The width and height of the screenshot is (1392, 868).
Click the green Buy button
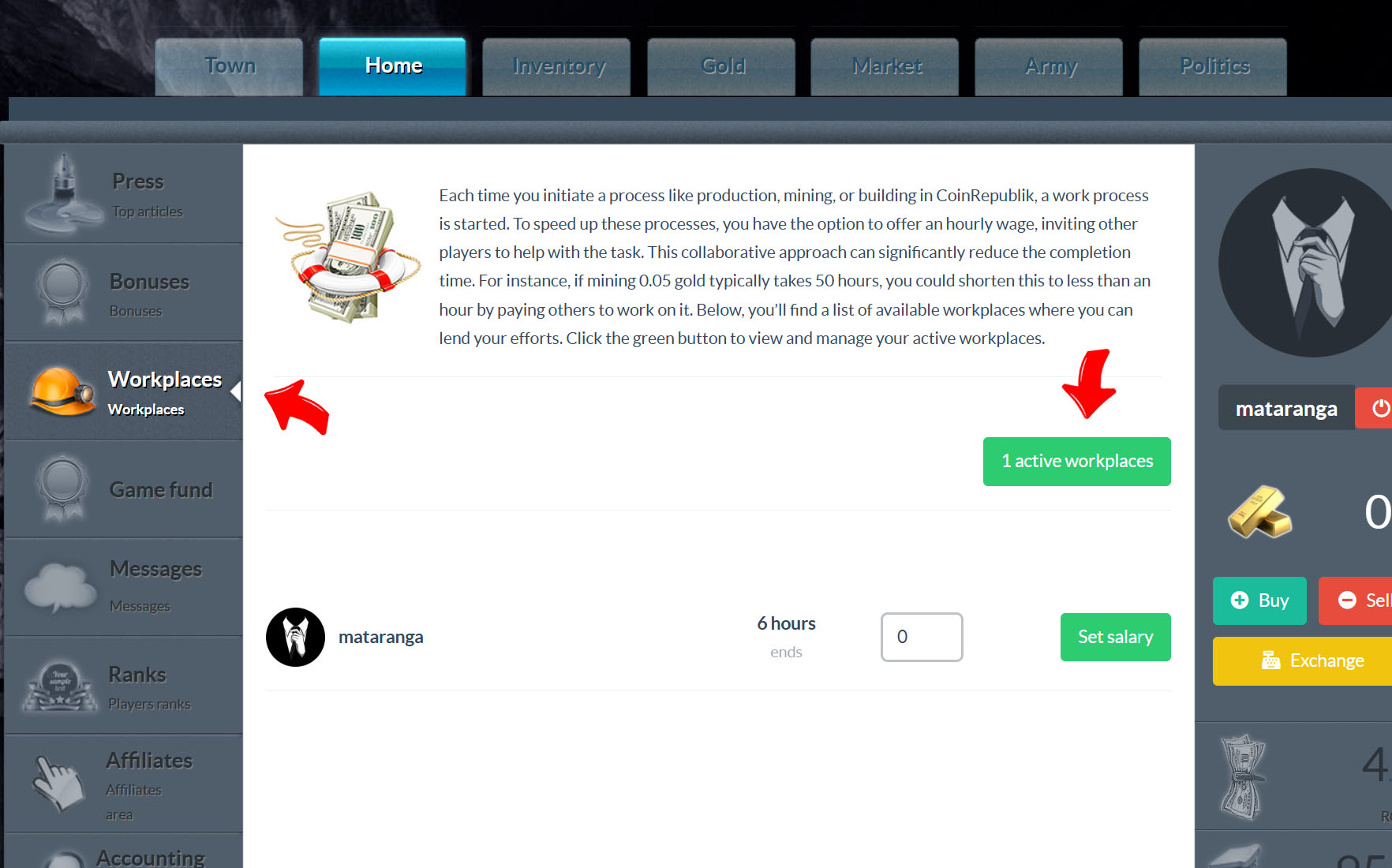[1259, 600]
